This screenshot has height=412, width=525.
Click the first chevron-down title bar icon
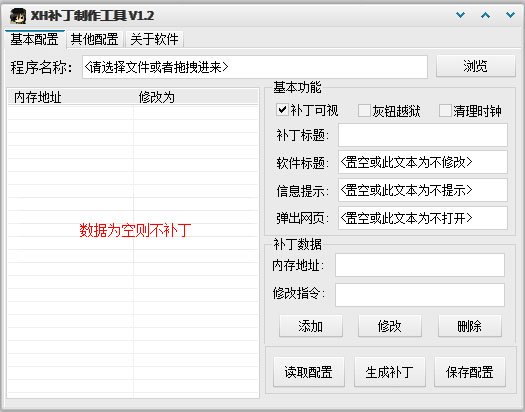point(461,15)
